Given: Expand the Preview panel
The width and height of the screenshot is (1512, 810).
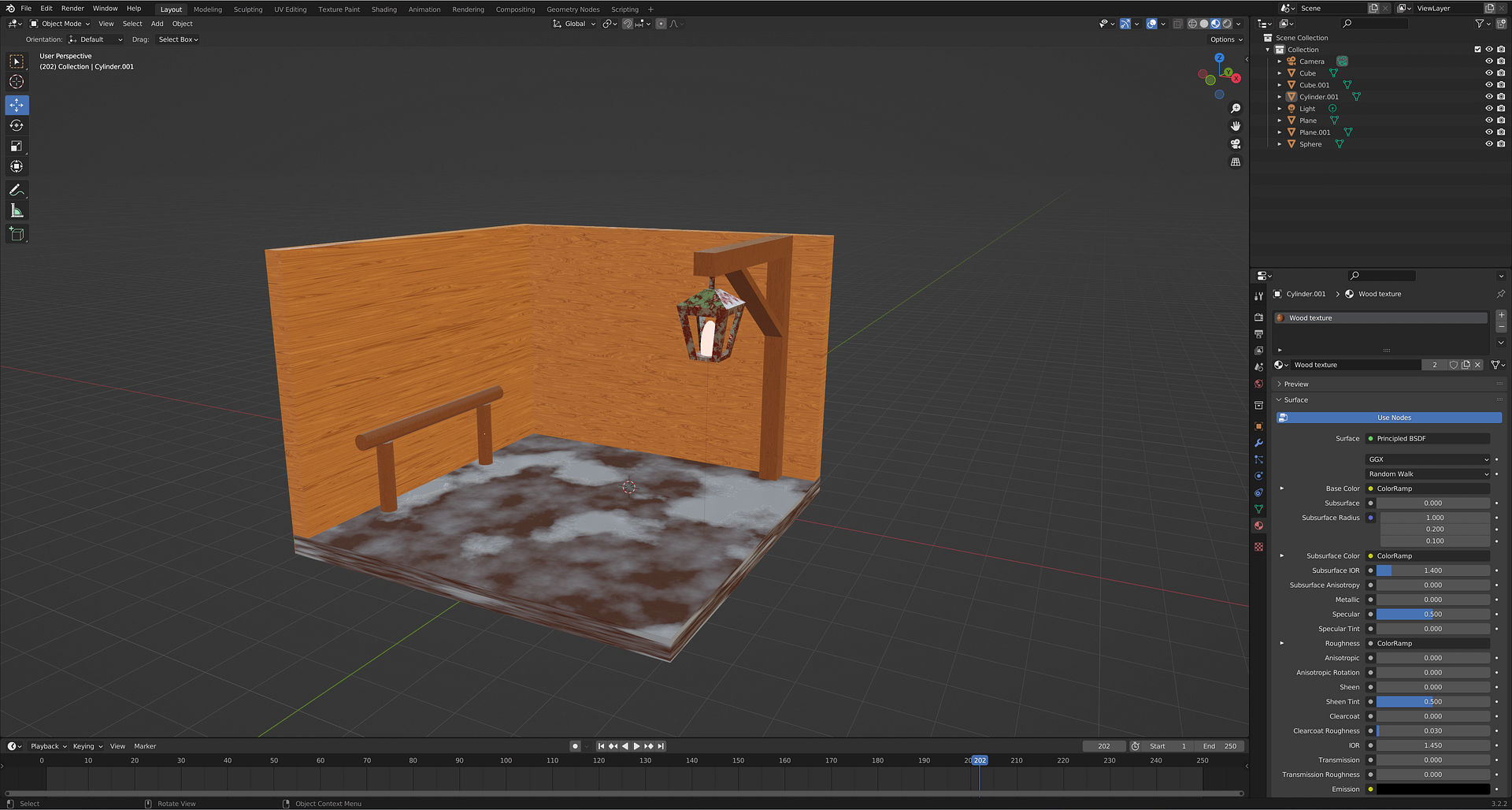Looking at the screenshot, I should coord(1295,385).
